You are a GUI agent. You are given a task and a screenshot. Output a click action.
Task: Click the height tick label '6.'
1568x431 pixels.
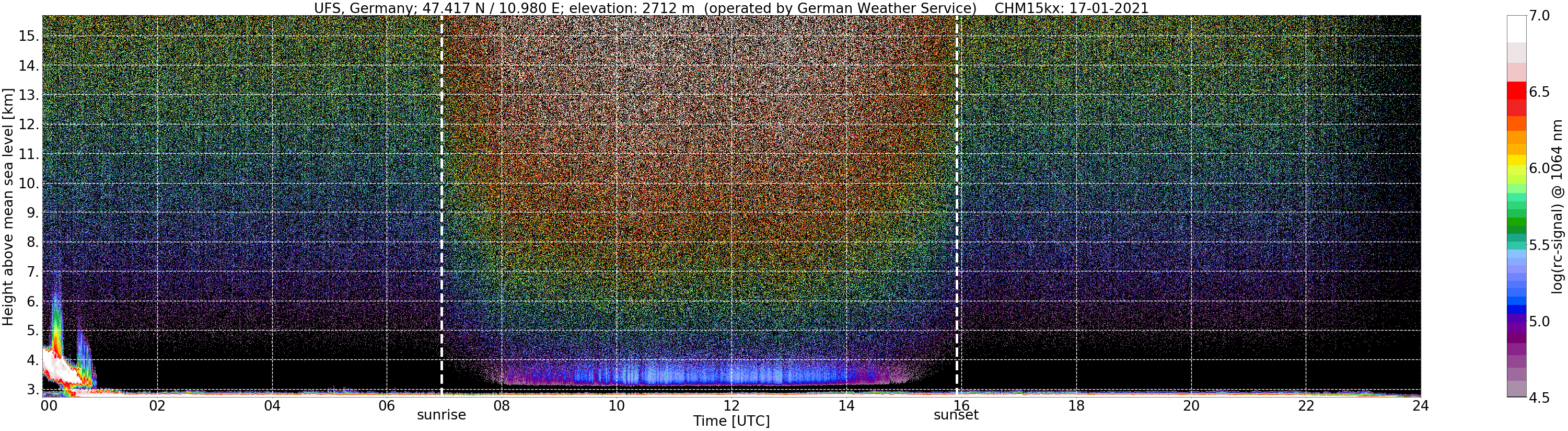click(32, 301)
